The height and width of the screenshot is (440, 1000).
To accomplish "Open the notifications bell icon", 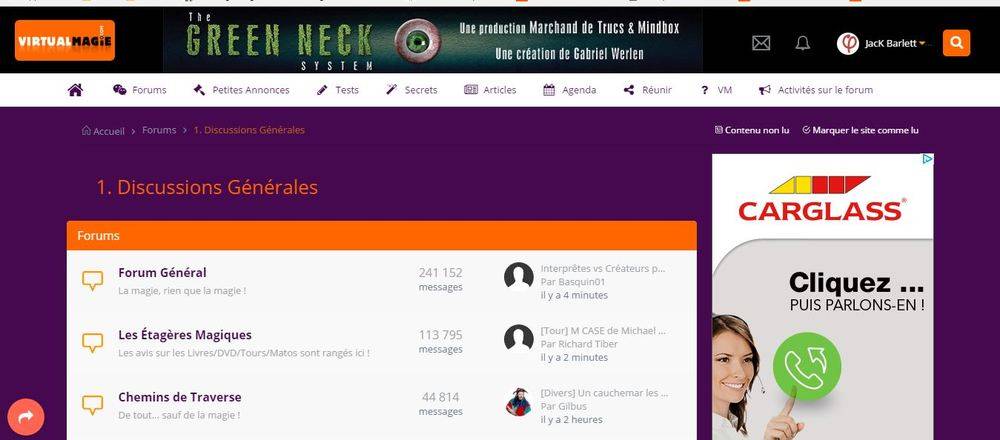I will pos(803,43).
